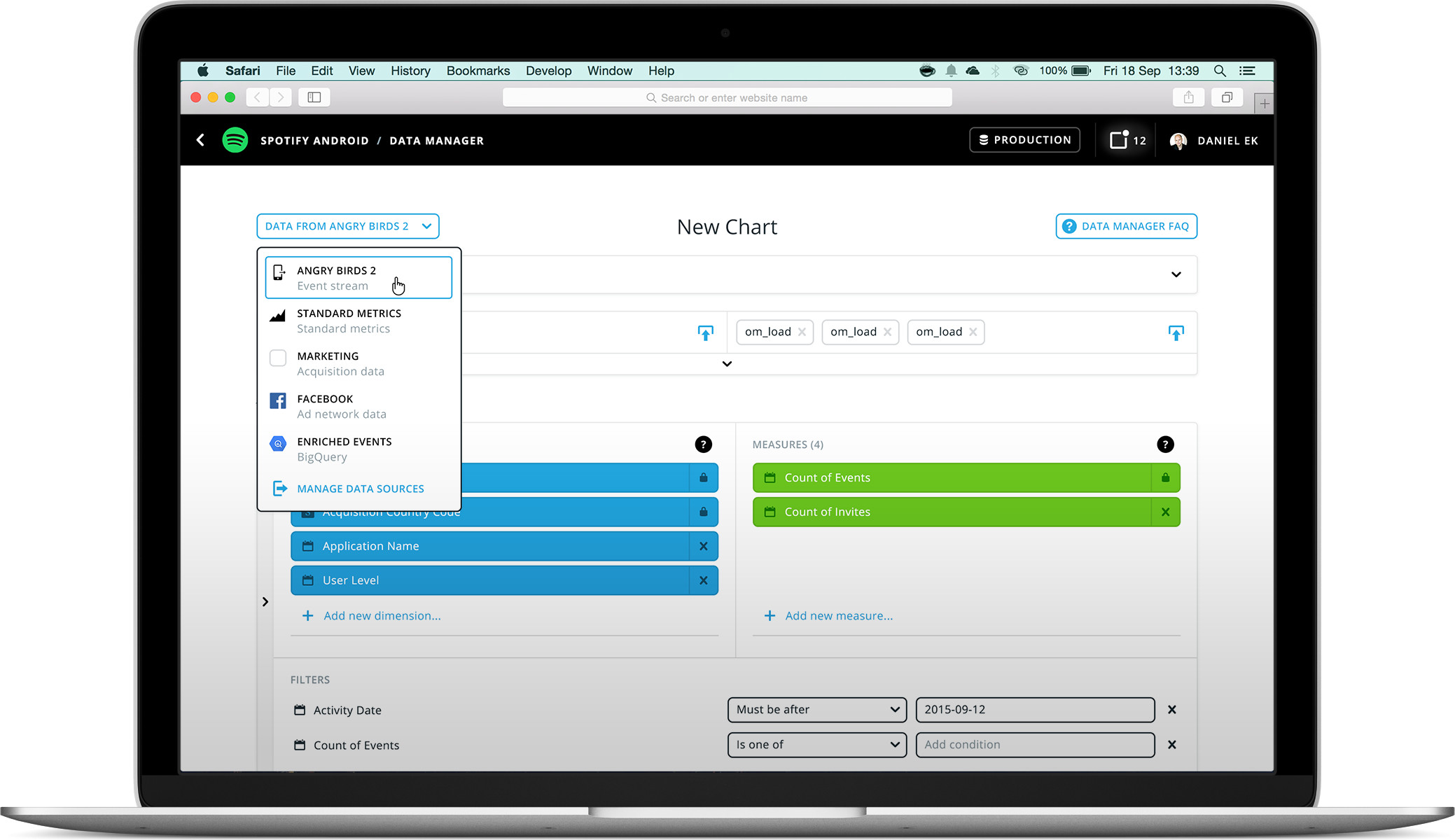Image resolution: width=1455 pixels, height=840 pixels.
Task: Open the Safari History menu
Action: 410,71
